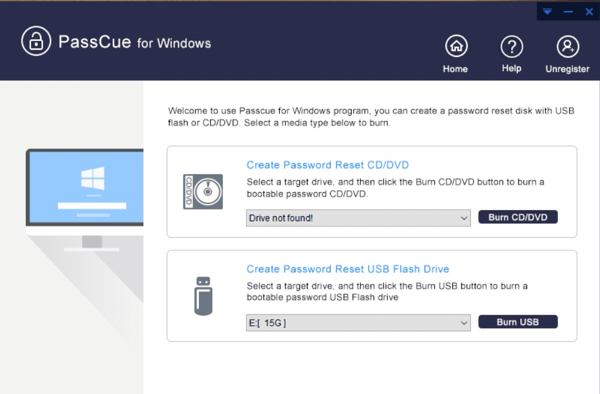Open Create Password Reset CD/DVD heading
This screenshot has height=394, width=600.
point(328,165)
